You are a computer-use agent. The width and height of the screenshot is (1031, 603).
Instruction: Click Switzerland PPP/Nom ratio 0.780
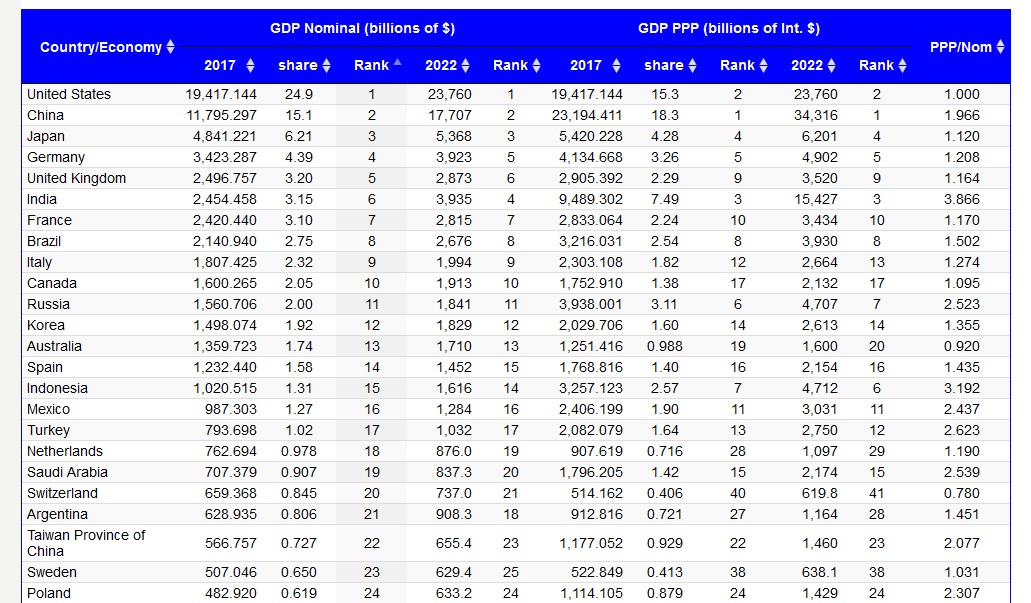click(962, 494)
